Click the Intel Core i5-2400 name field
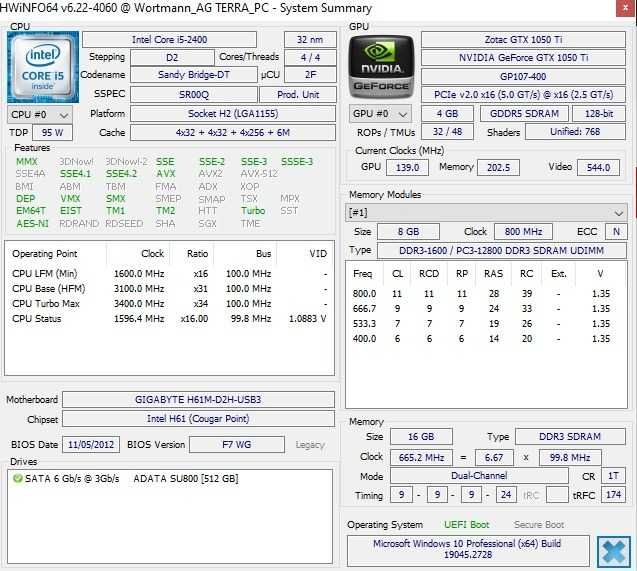The height and width of the screenshot is (571, 637). click(169, 40)
